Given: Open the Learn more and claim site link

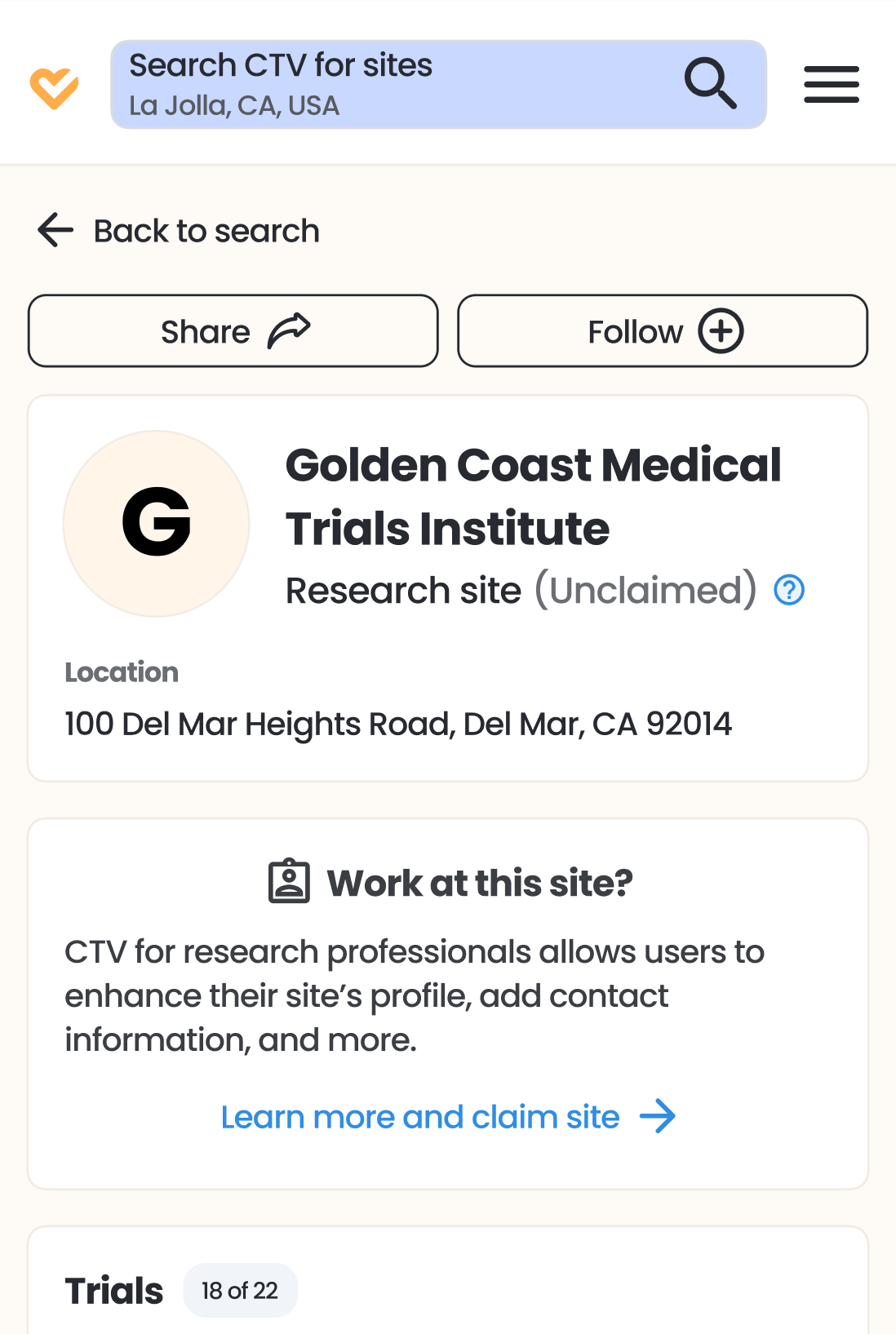Looking at the screenshot, I should [420, 1117].
